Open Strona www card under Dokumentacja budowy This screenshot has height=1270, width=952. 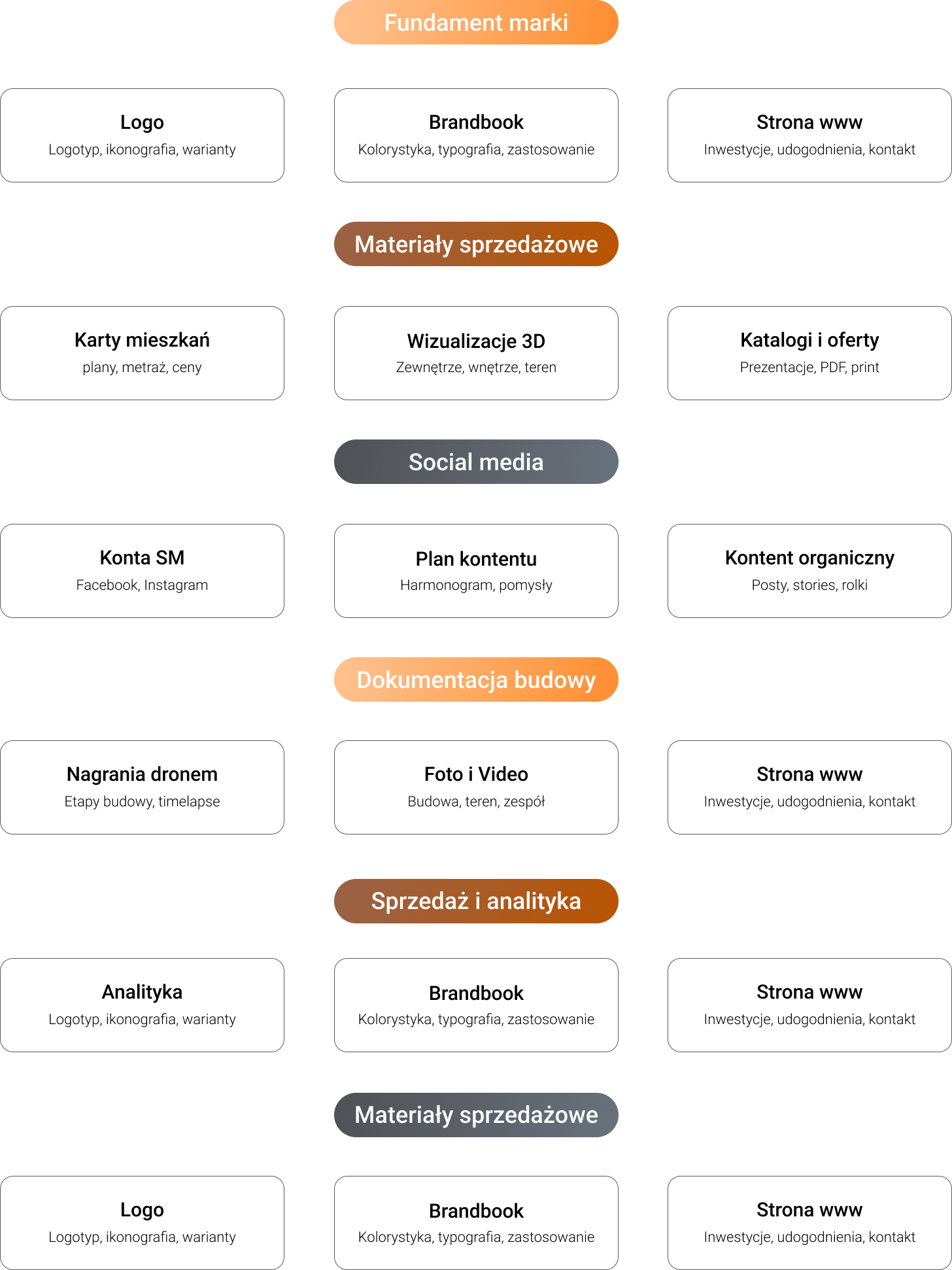(x=809, y=787)
